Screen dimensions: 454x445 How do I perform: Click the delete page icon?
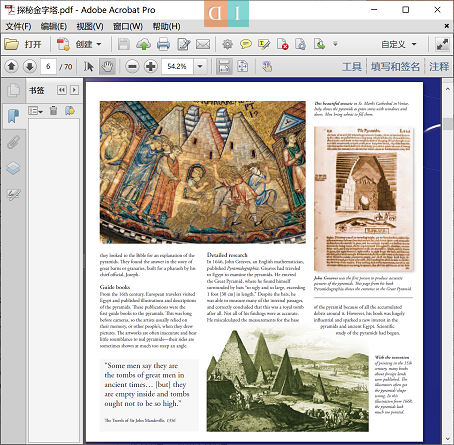[x=283, y=44]
